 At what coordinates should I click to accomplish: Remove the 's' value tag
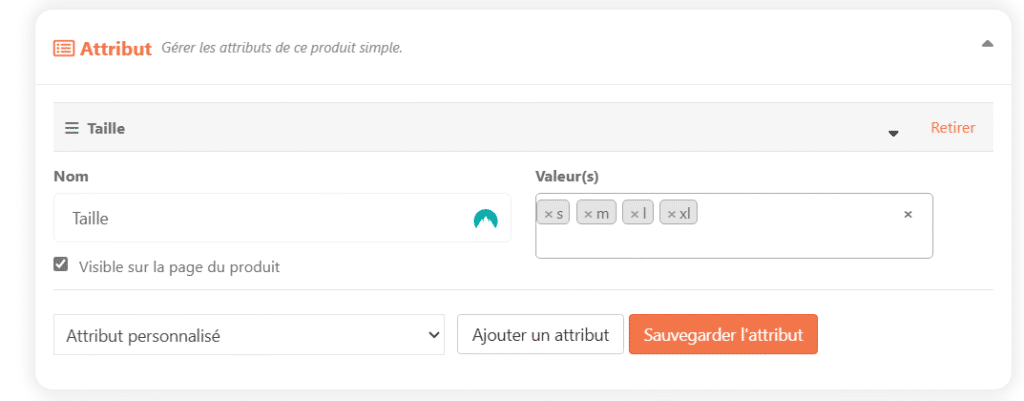(549, 214)
